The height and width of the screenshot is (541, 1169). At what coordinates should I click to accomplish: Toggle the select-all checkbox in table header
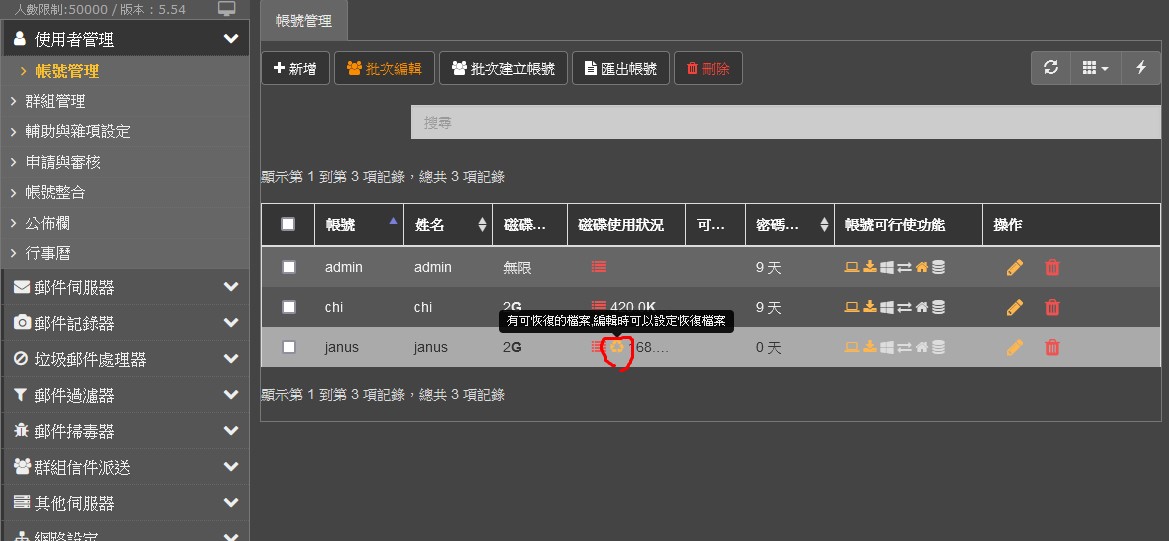point(288,225)
